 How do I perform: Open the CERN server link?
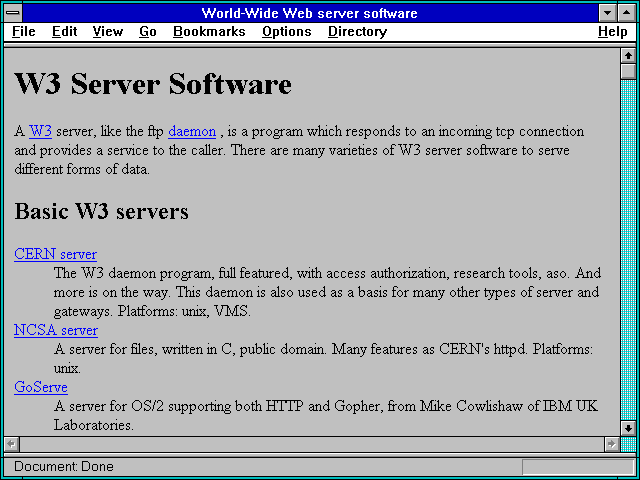coord(56,254)
